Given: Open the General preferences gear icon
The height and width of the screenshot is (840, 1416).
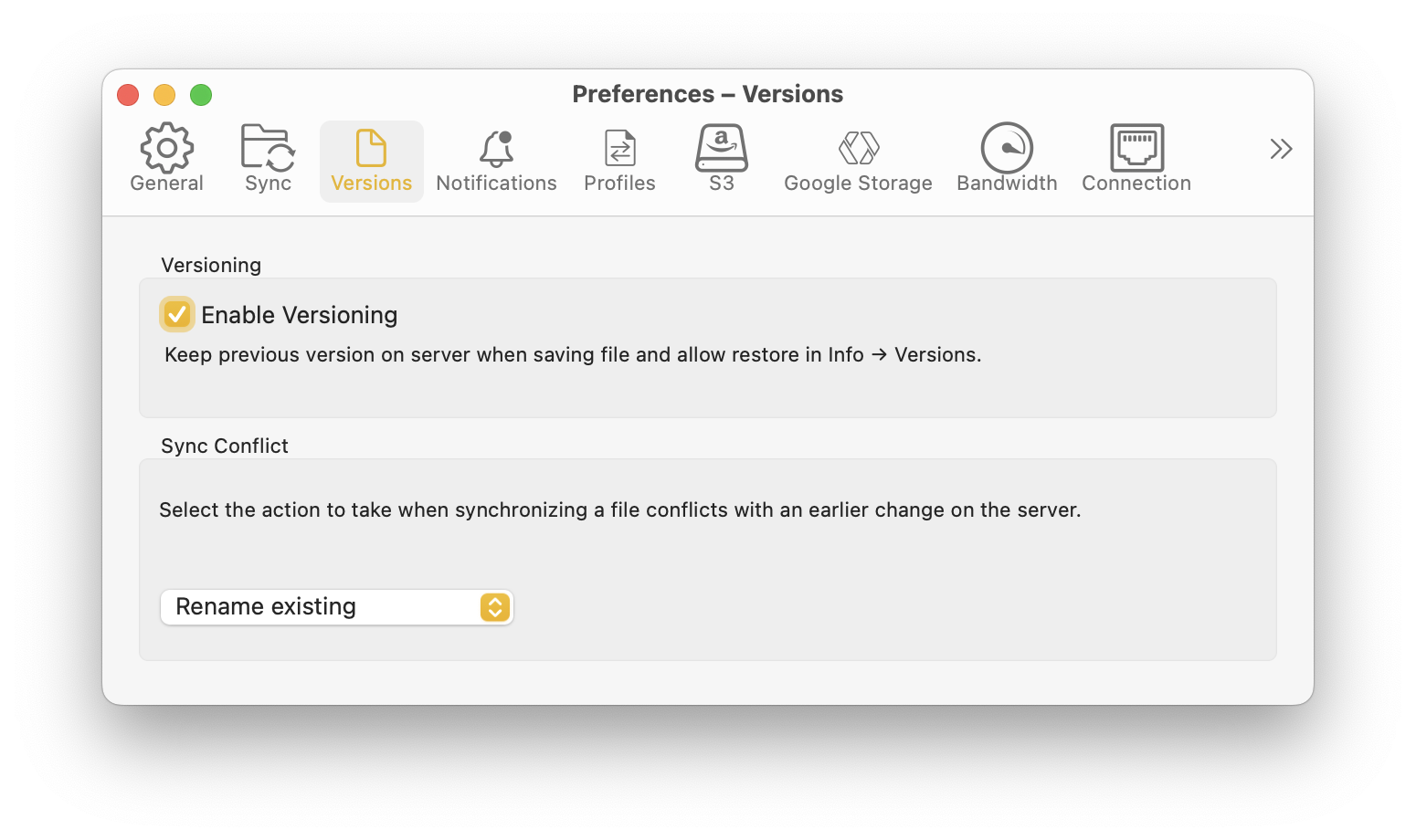Looking at the screenshot, I should coord(166,148).
